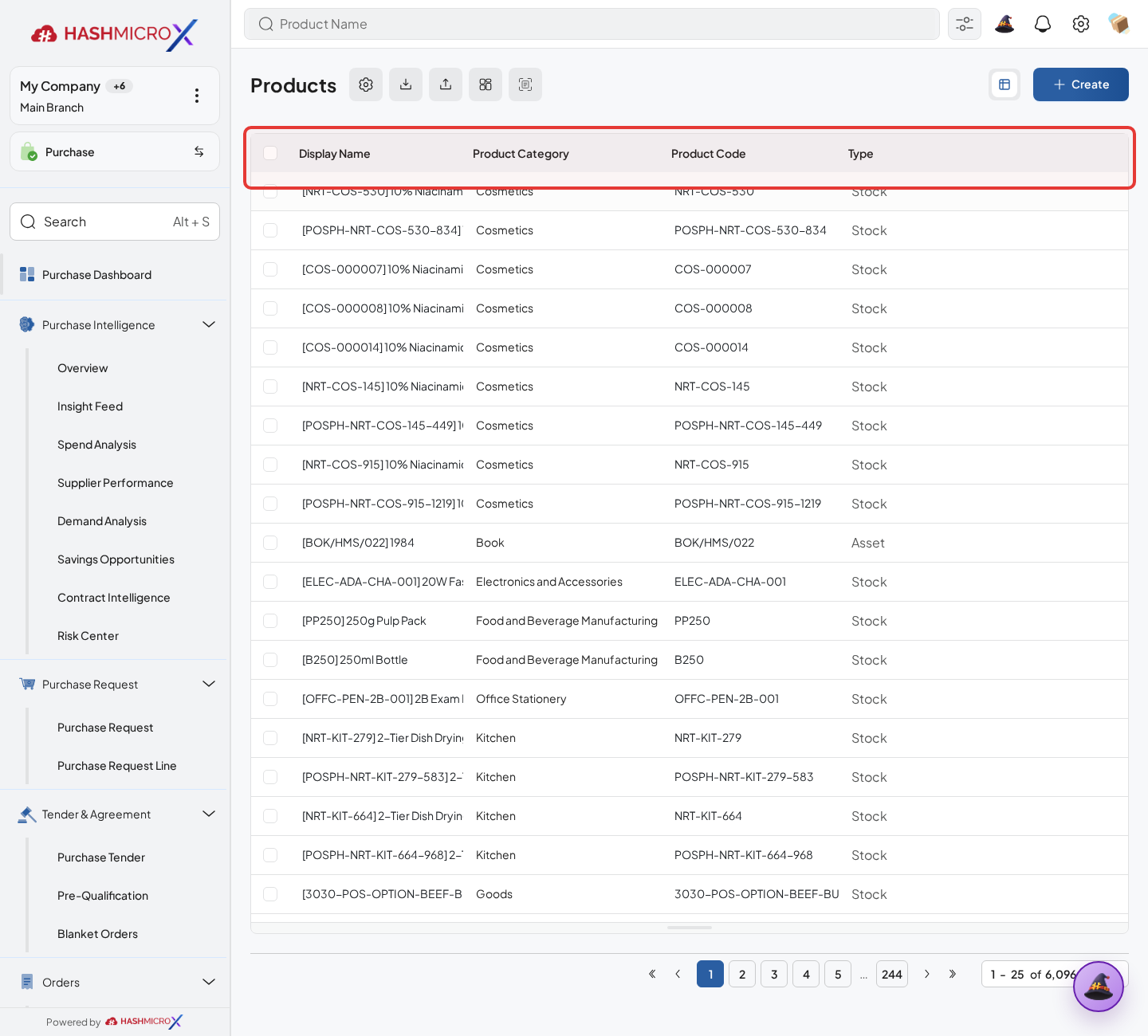Open Blanket Orders menu item
Viewport: 1148px width, 1036px height.
coord(97,934)
